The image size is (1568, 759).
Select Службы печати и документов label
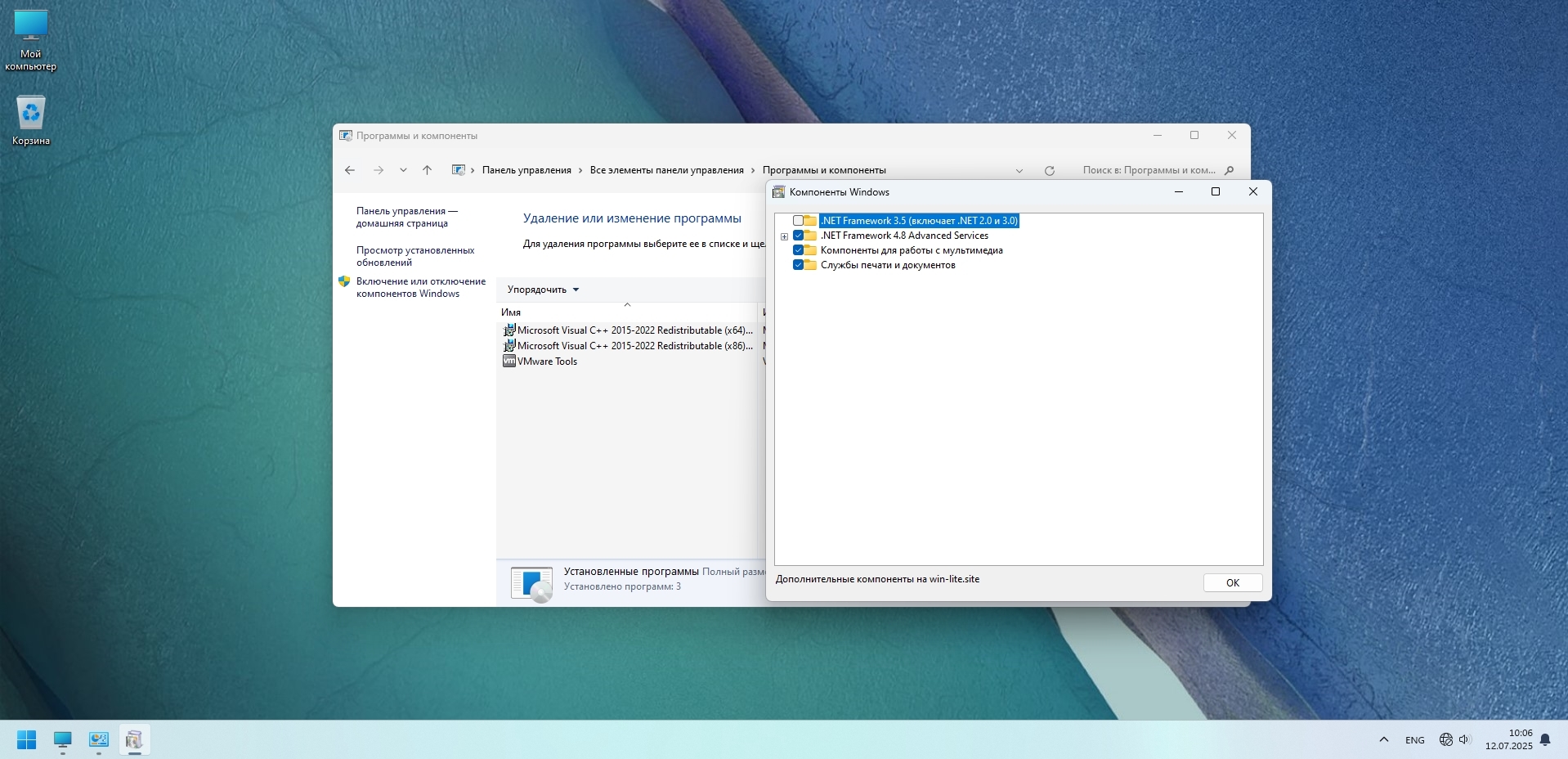(888, 265)
